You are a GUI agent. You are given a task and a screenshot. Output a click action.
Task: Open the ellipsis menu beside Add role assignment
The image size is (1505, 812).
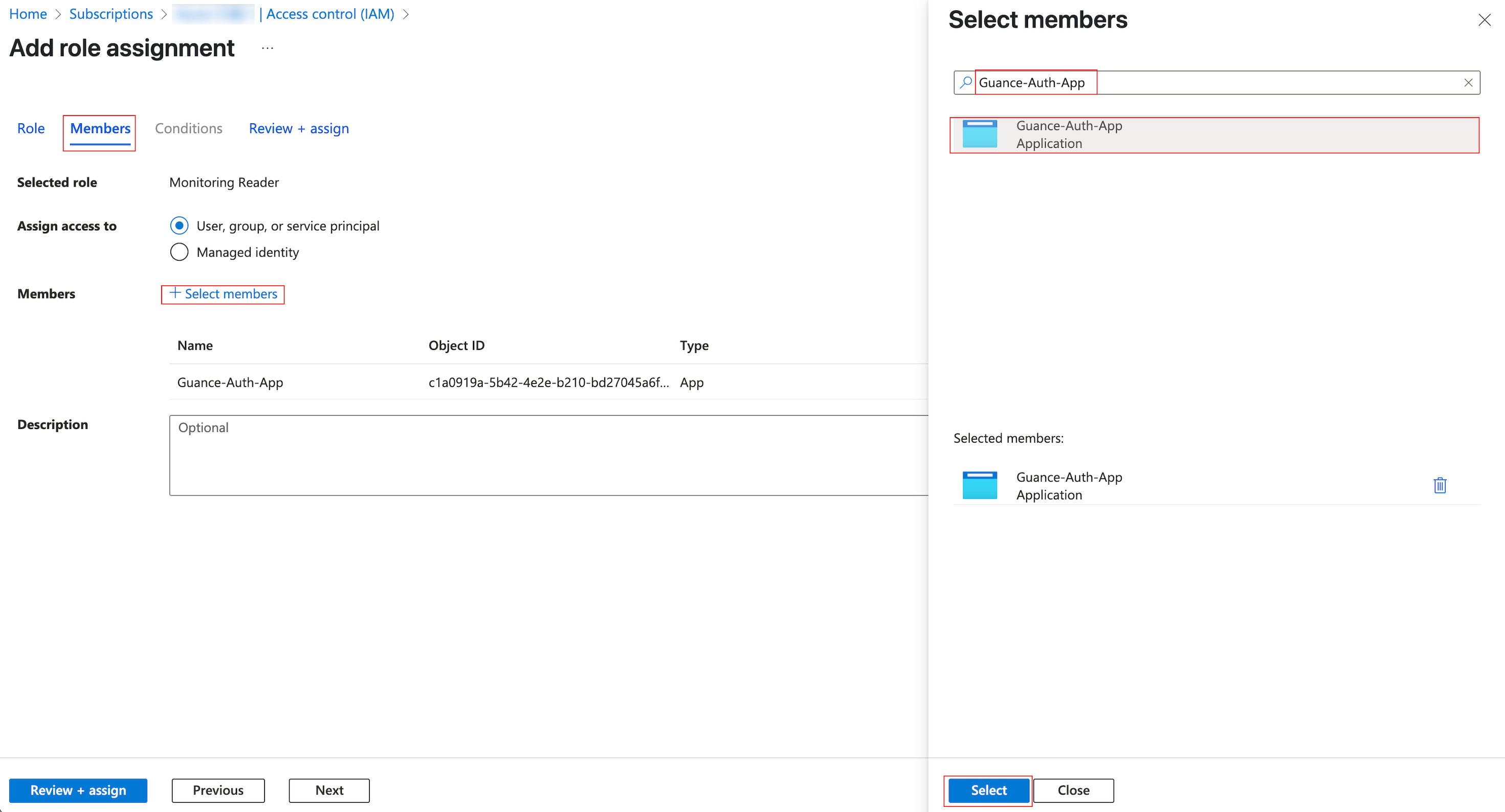click(x=268, y=49)
